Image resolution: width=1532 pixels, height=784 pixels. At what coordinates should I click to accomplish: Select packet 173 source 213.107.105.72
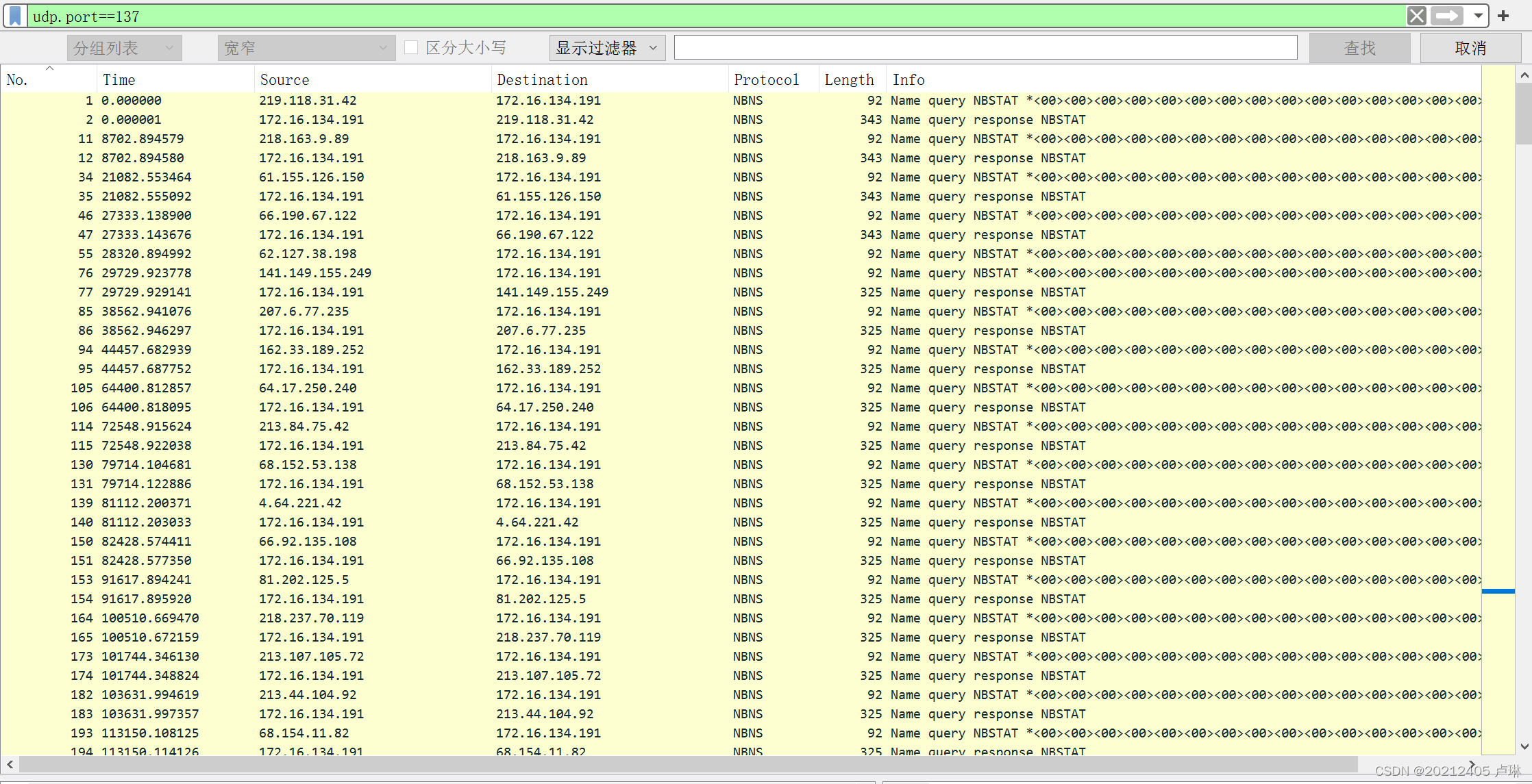(741, 657)
